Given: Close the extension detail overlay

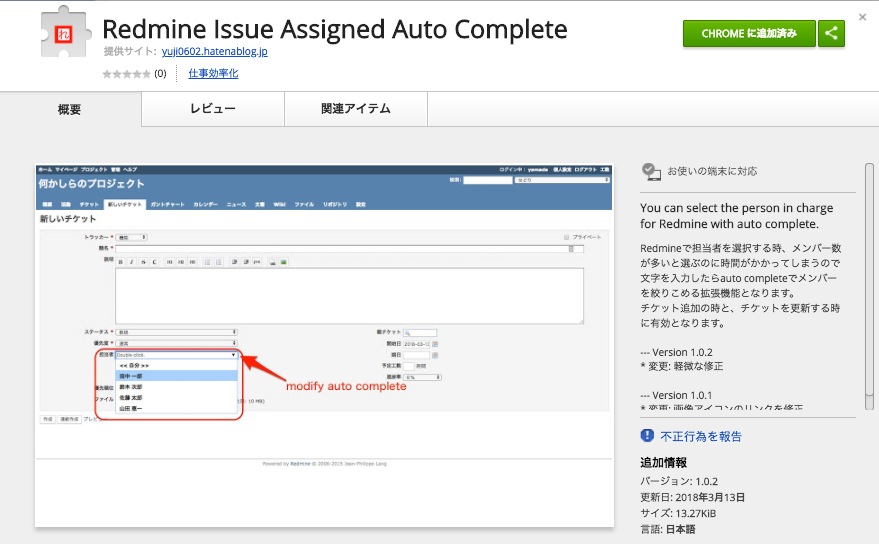Looking at the screenshot, I should pyautogui.click(x=862, y=17).
